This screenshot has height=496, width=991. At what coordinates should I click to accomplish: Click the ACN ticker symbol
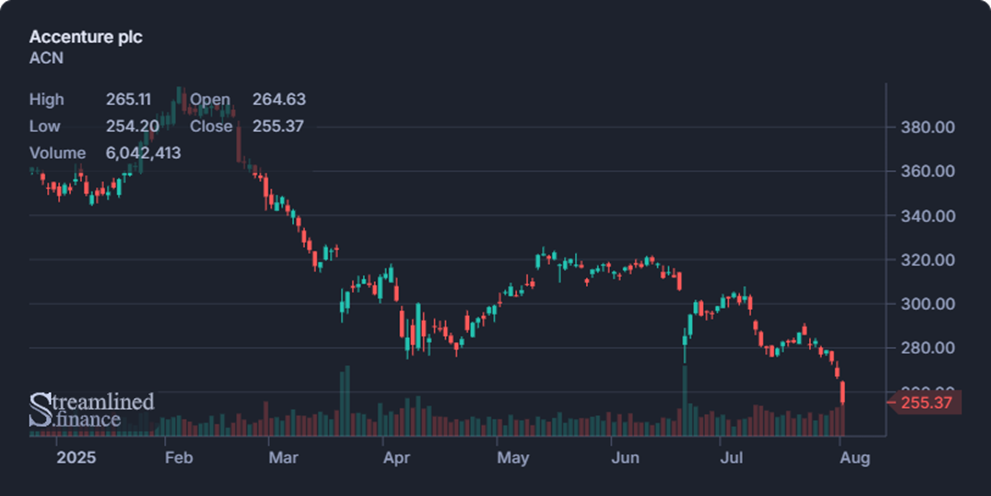tap(46, 58)
